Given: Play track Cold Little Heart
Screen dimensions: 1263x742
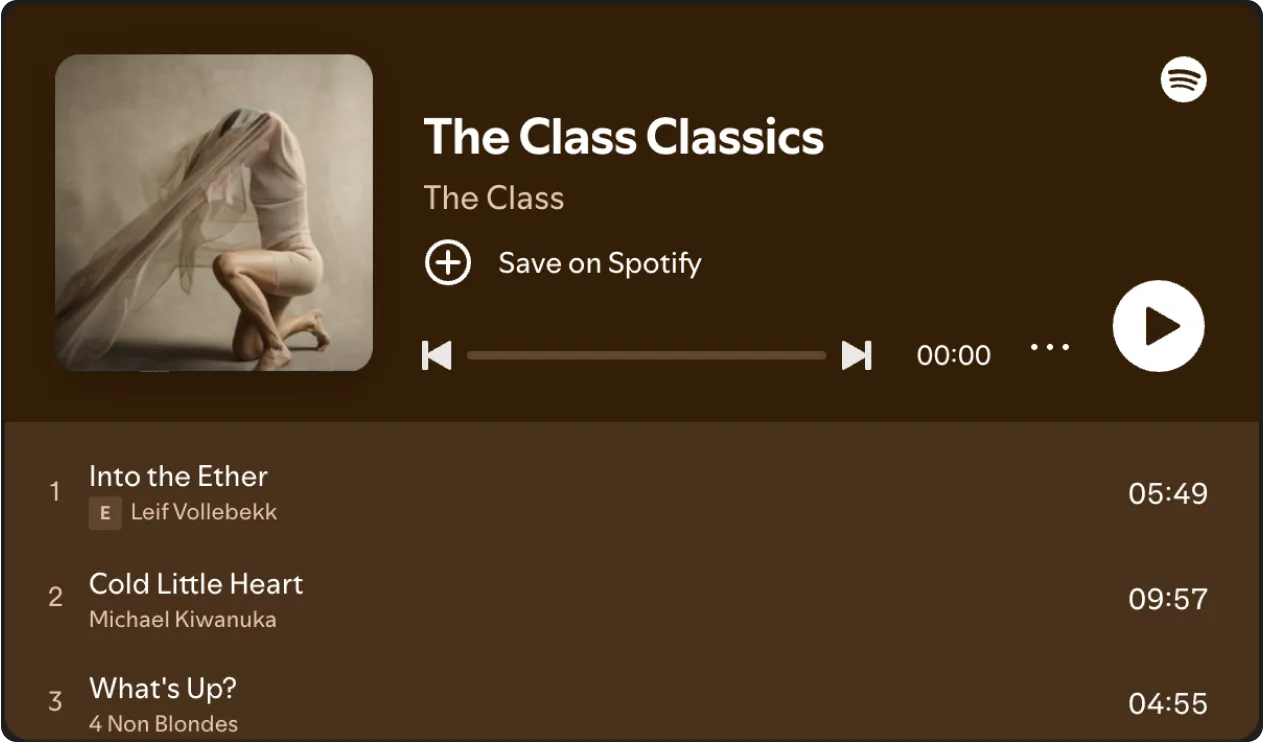Looking at the screenshot, I should pos(631,600).
